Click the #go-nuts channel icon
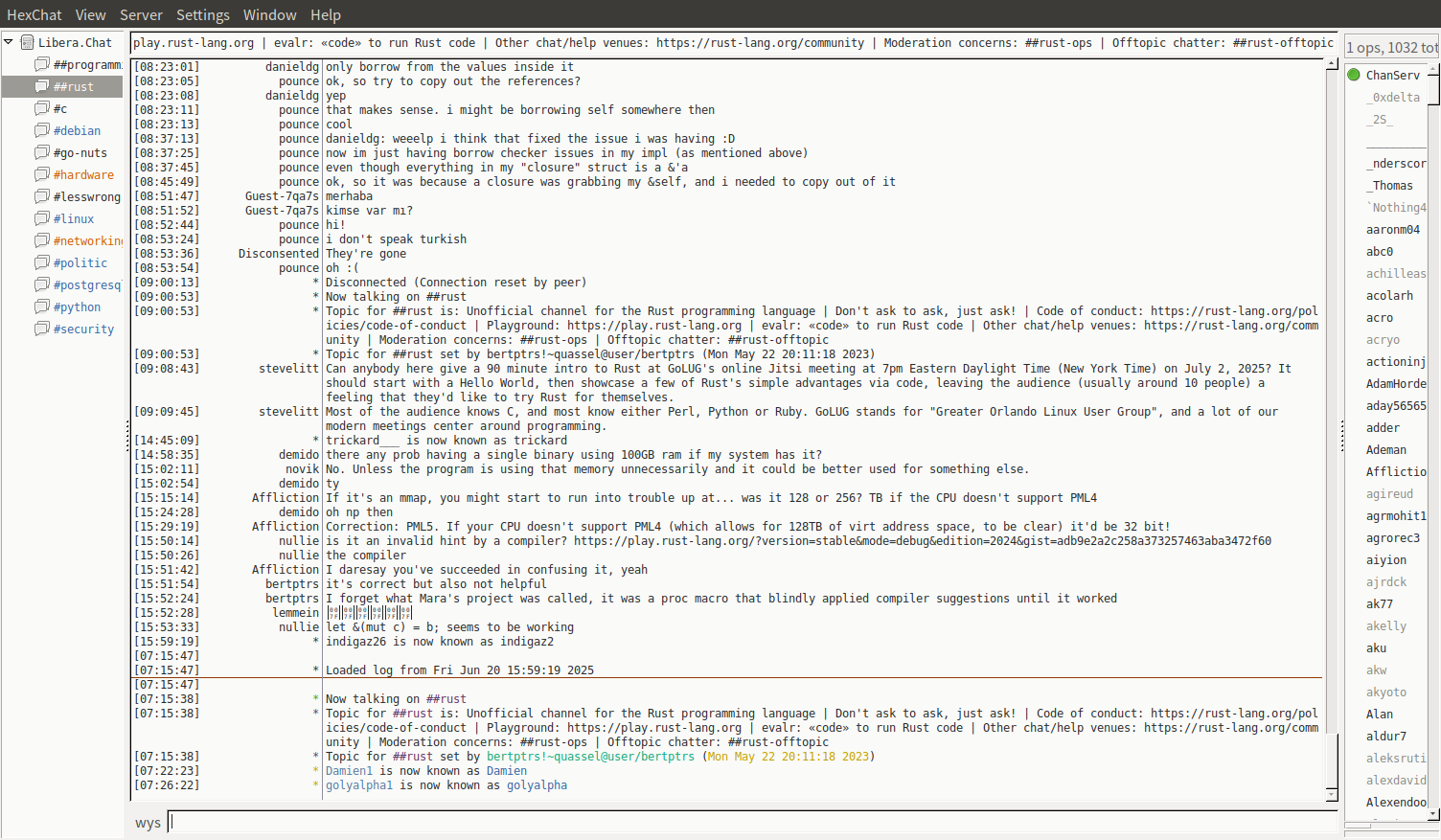Screen dimensions: 1441x840 pos(42,152)
